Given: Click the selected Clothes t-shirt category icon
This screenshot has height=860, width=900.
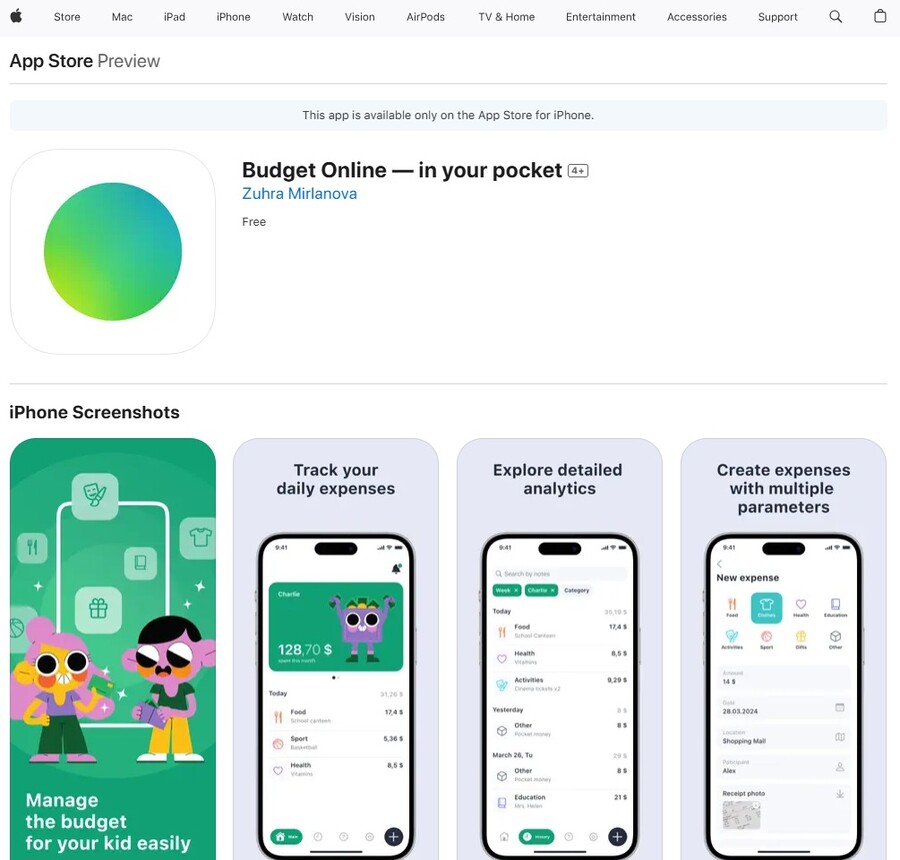Looking at the screenshot, I should pyautogui.click(x=766, y=607).
